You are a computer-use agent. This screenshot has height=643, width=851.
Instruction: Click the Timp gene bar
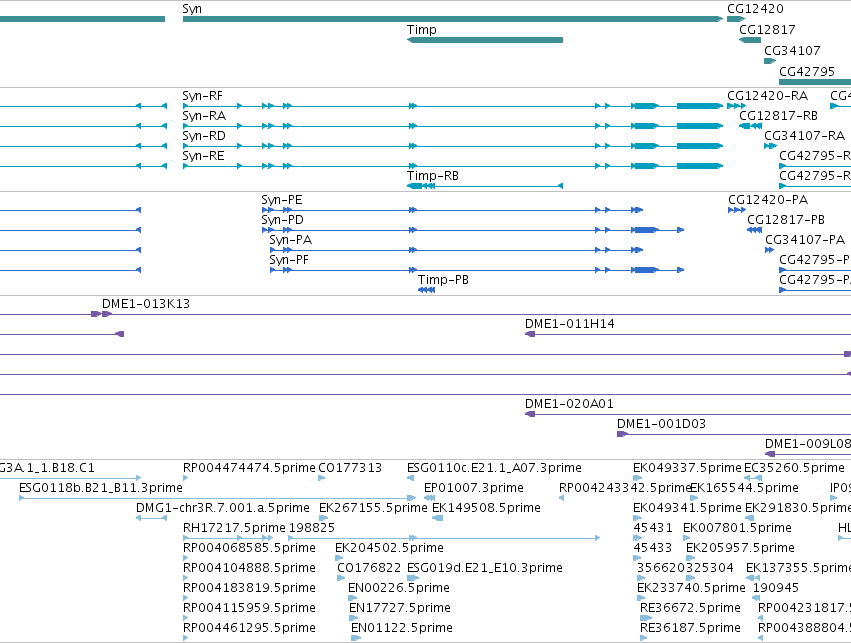(x=485, y=40)
